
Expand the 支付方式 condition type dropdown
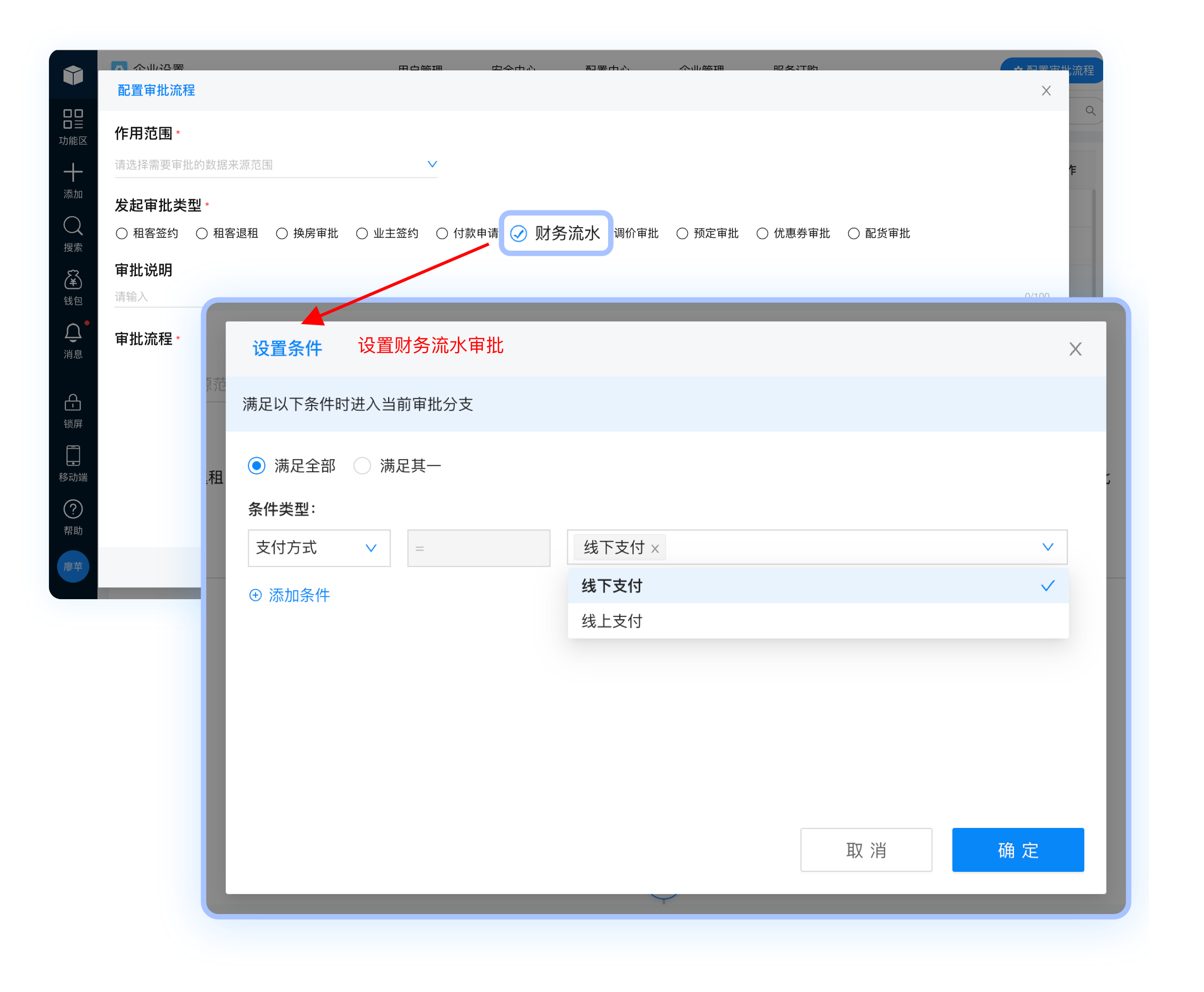tap(319, 548)
